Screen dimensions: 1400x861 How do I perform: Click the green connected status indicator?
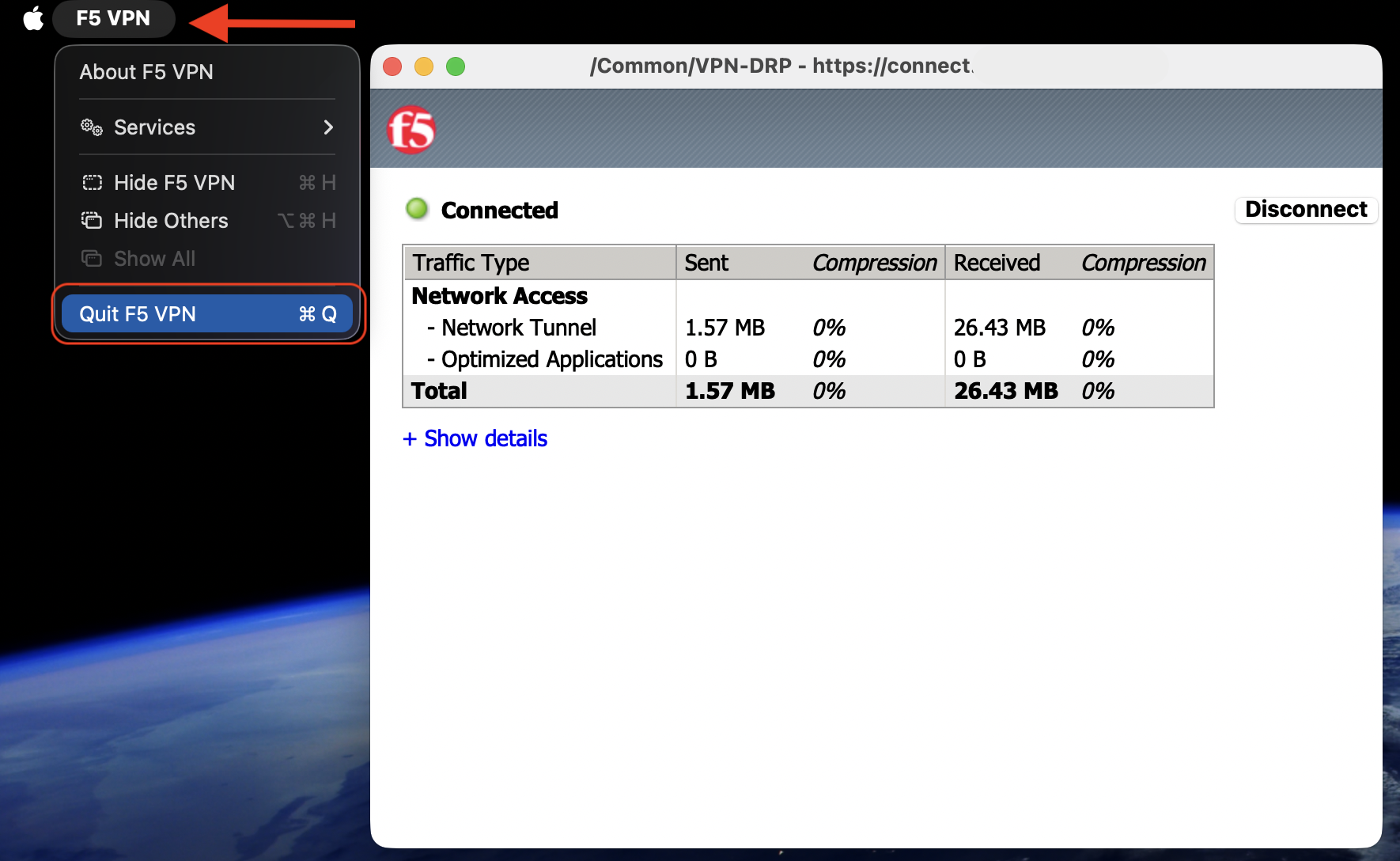point(417,209)
